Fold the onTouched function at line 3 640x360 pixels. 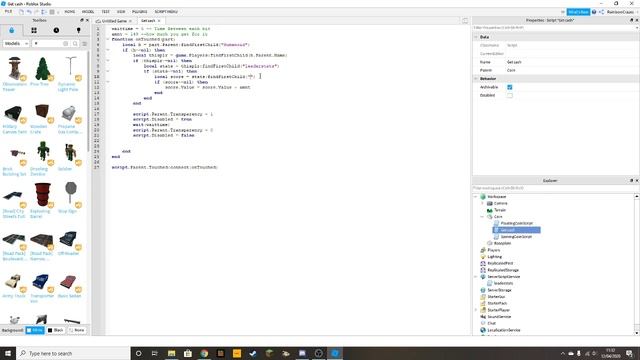108,40
